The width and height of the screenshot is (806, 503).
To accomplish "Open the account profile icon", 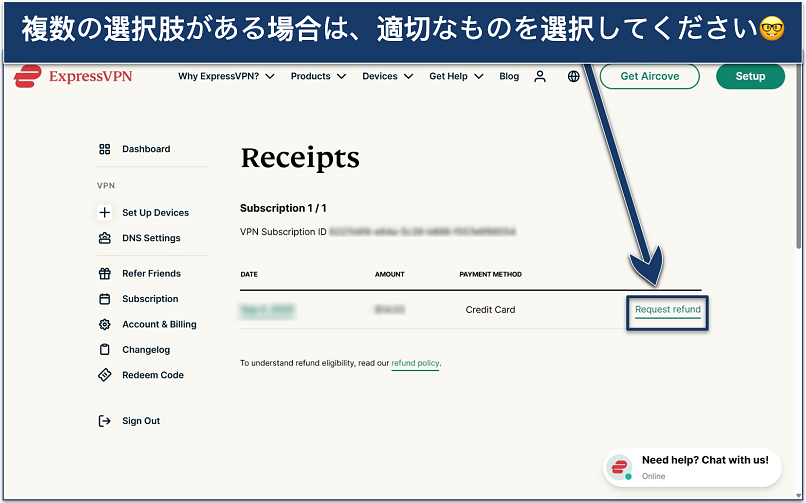I will 540,76.
